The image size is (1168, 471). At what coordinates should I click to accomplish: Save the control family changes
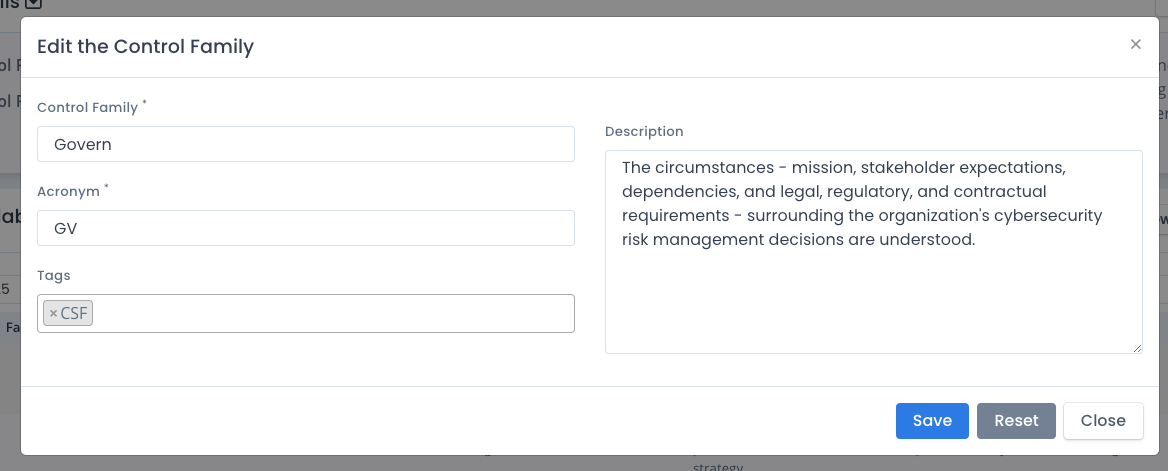pos(932,420)
